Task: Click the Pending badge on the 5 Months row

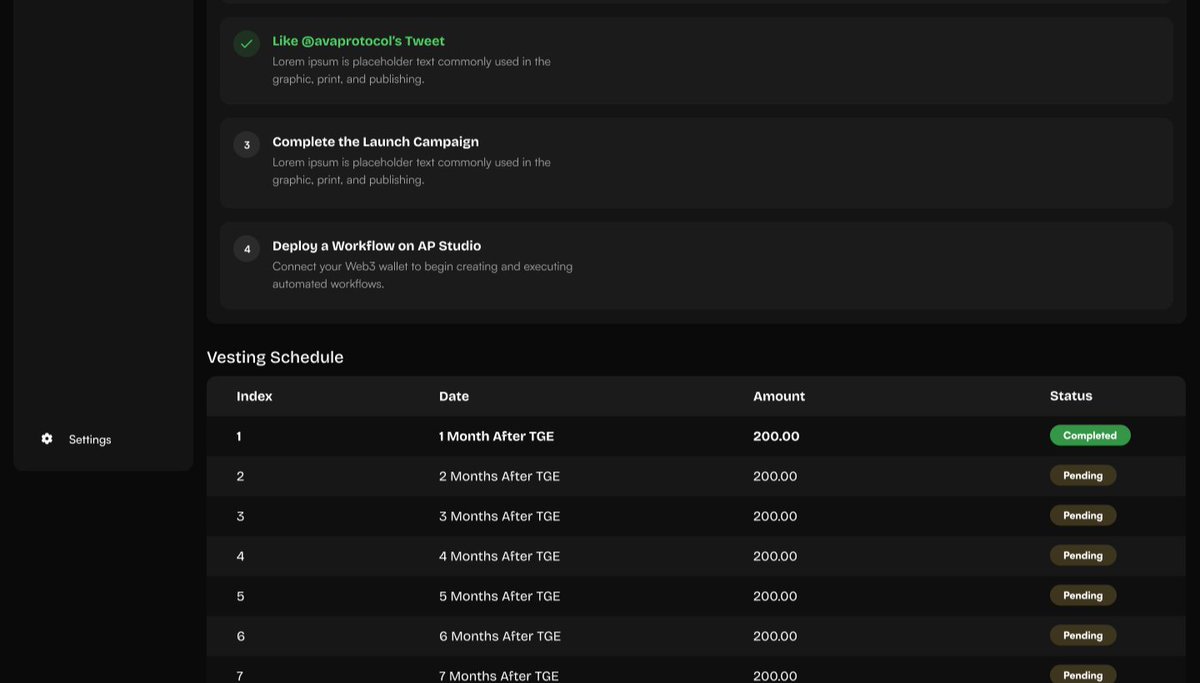Action: point(1082,595)
